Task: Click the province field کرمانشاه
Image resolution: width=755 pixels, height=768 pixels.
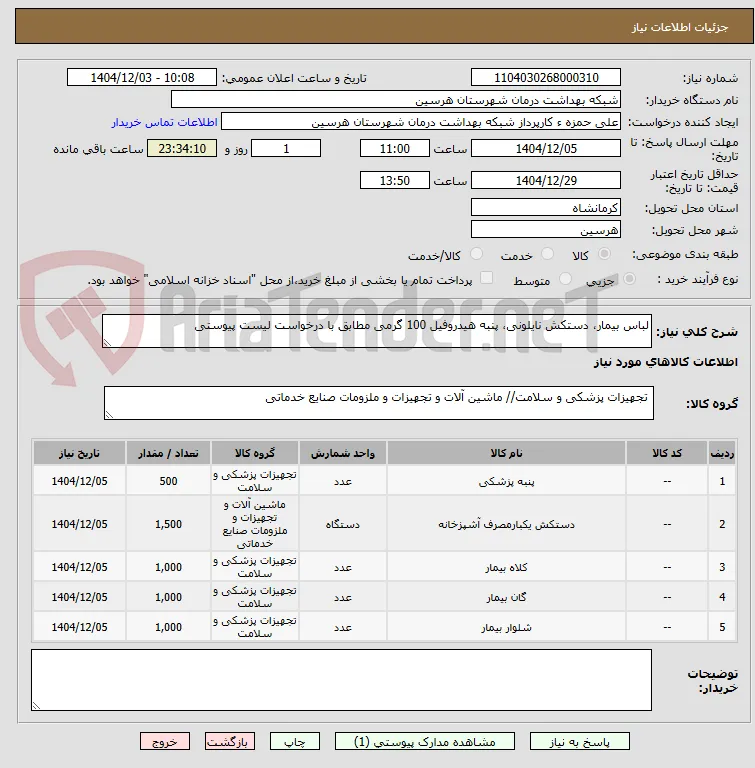Action: click(x=546, y=207)
